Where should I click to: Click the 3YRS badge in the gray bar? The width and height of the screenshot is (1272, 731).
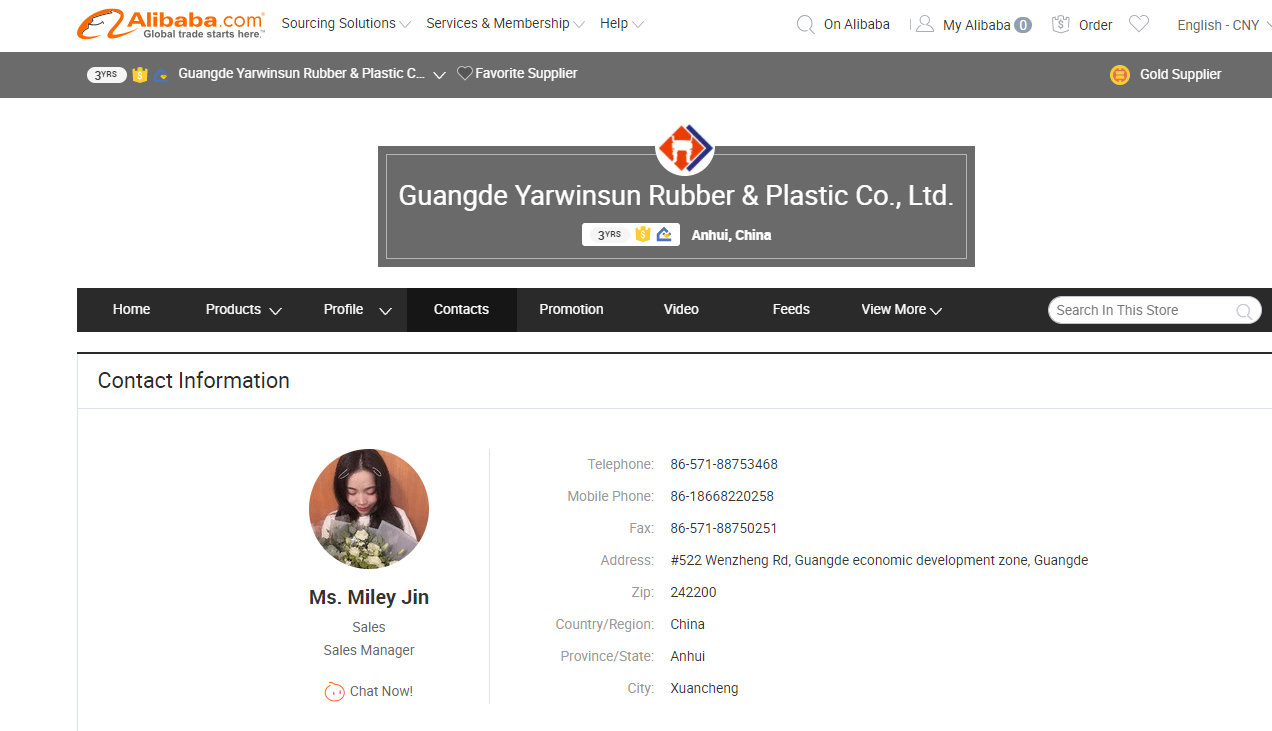point(107,74)
